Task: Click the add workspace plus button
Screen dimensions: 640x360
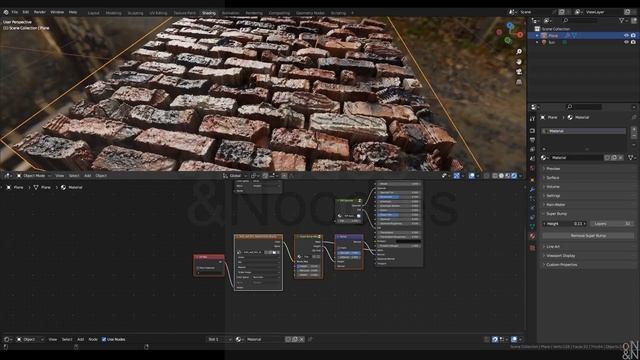Action: point(353,13)
